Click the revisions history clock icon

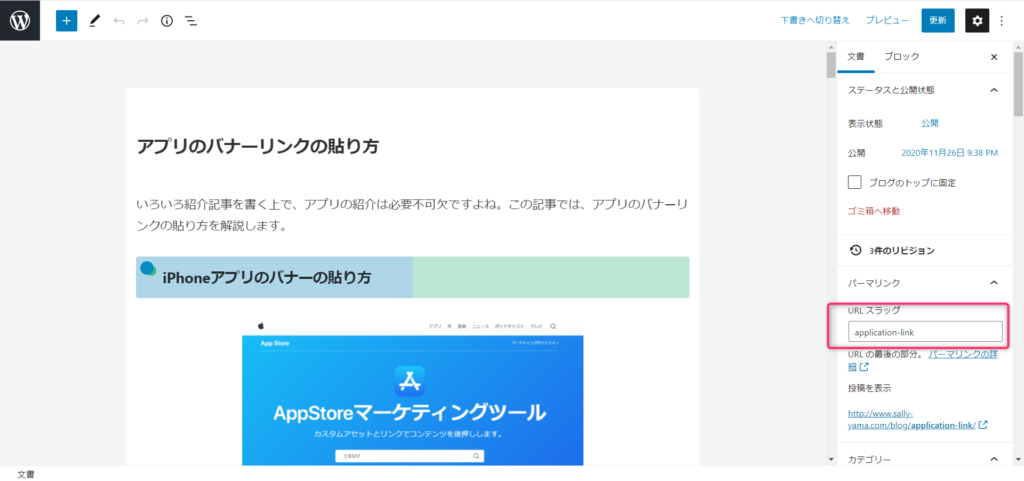click(x=854, y=250)
